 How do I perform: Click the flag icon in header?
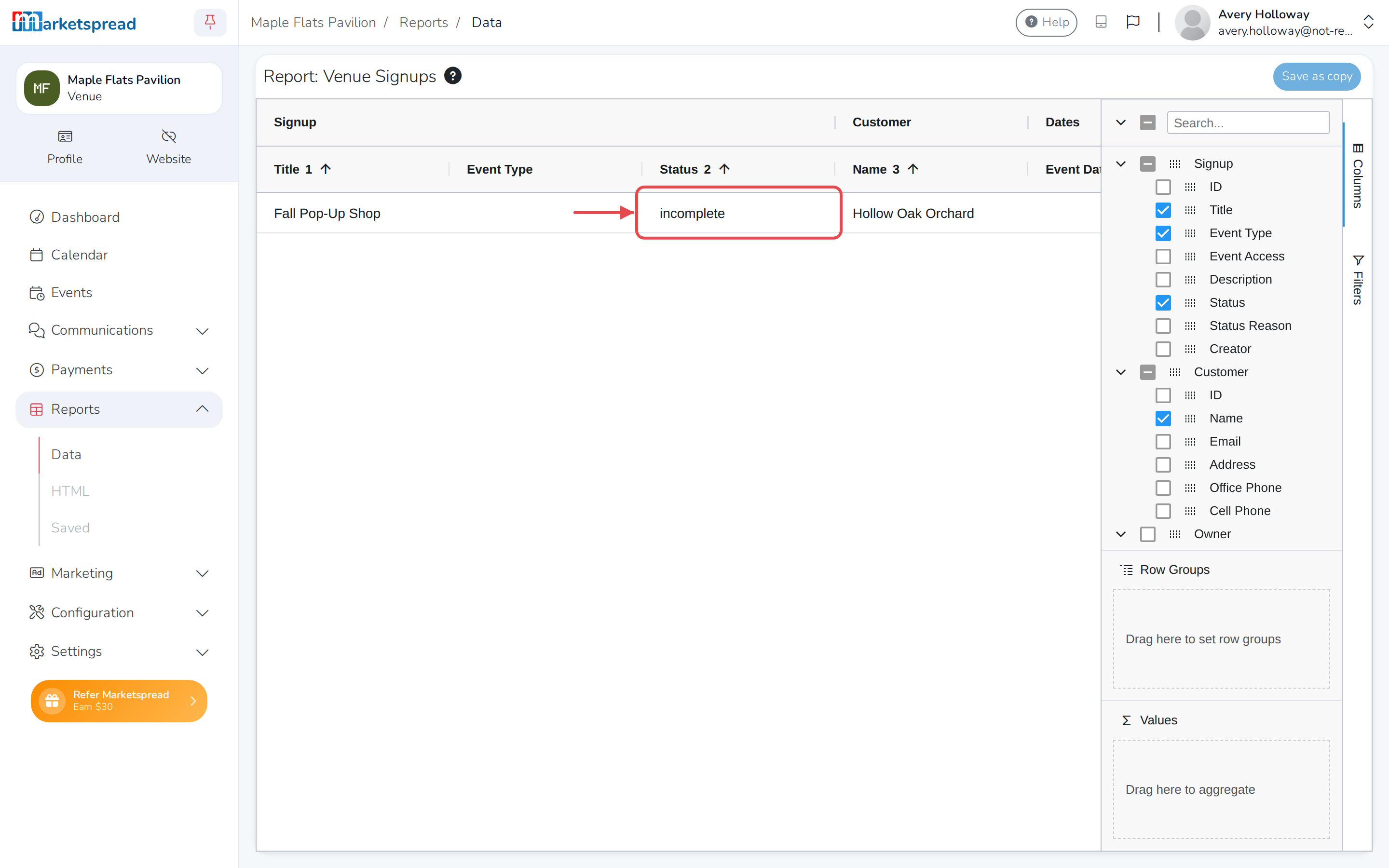coord(1133,22)
